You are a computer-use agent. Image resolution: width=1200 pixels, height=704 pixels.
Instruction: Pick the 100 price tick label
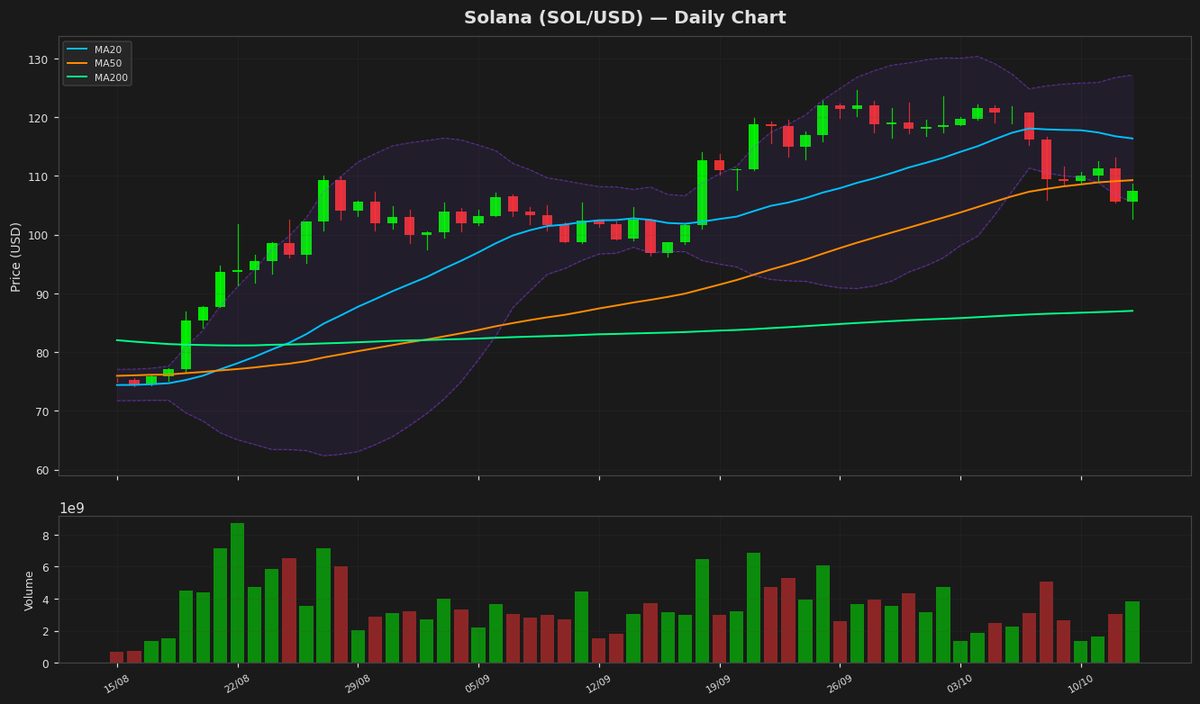point(38,236)
